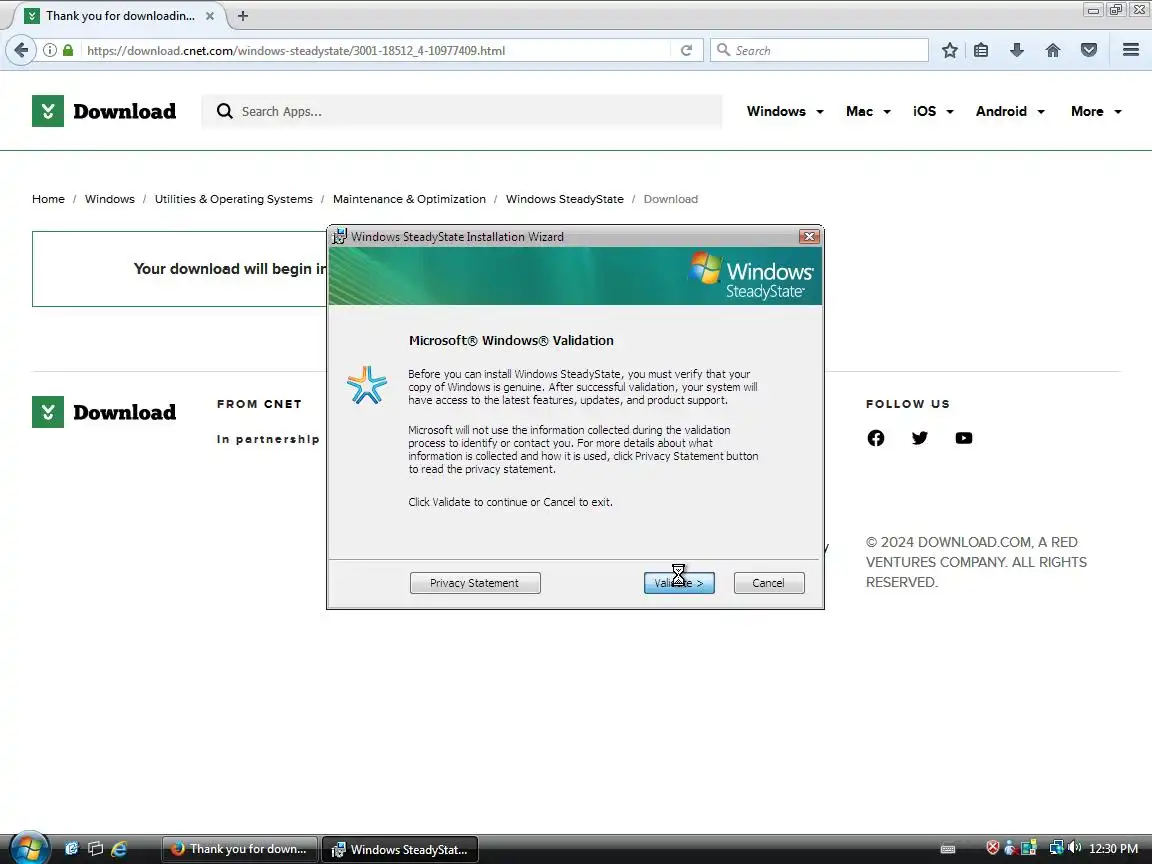The height and width of the screenshot is (864, 1152).
Task: Expand the Windows dropdown menu
Action: [785, 111]
